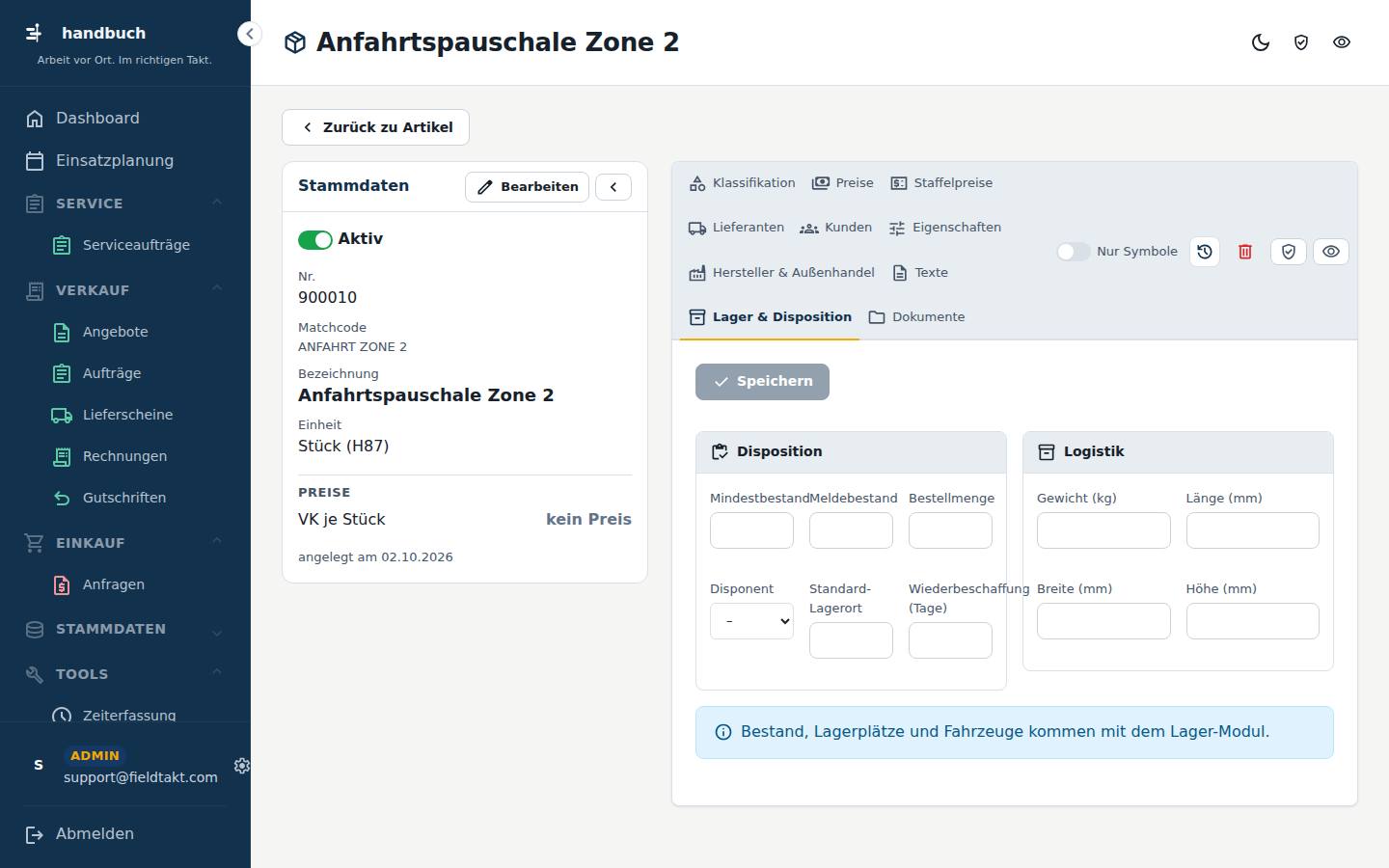Open Dashboard in the sidebar
The image size is (1389, 868).
pyautogui.click(x=125, y=119)
